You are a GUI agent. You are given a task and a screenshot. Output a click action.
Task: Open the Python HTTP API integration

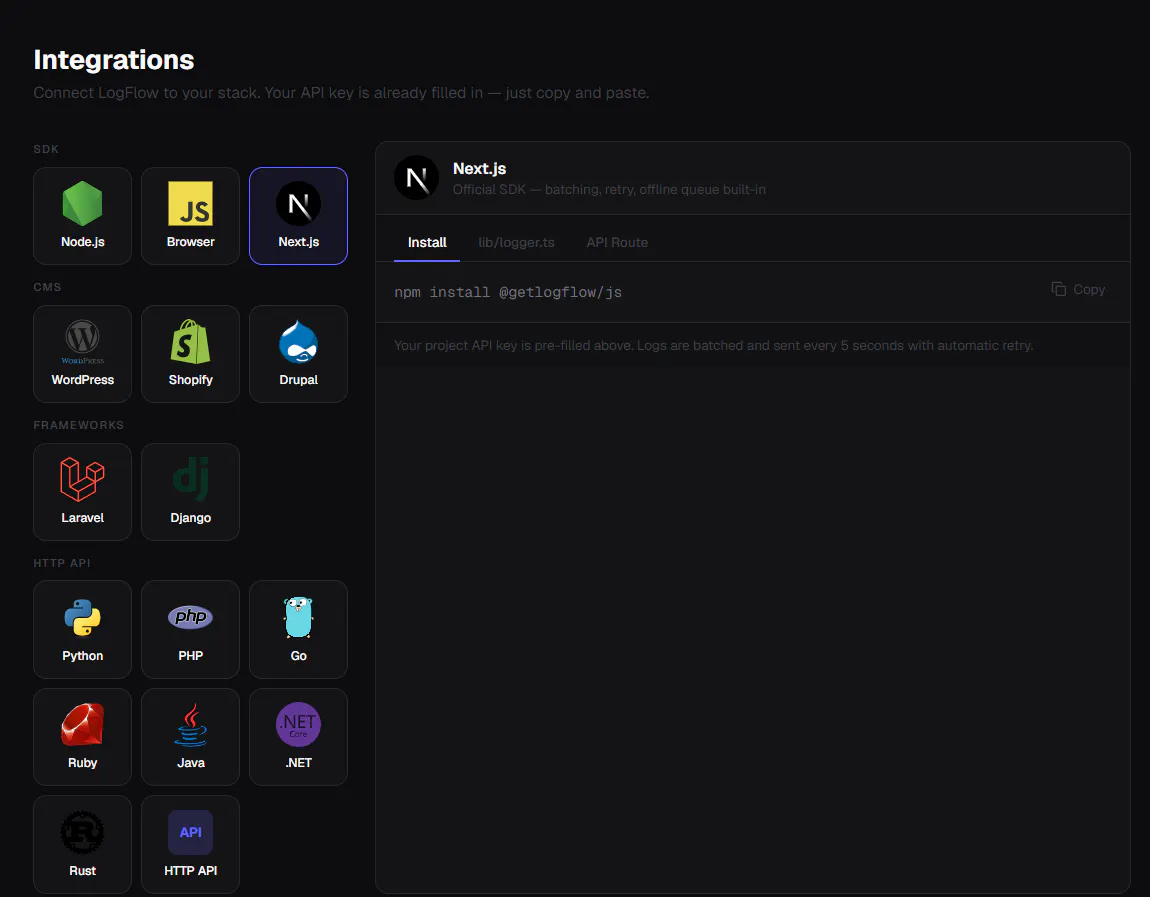click(82, 629)
